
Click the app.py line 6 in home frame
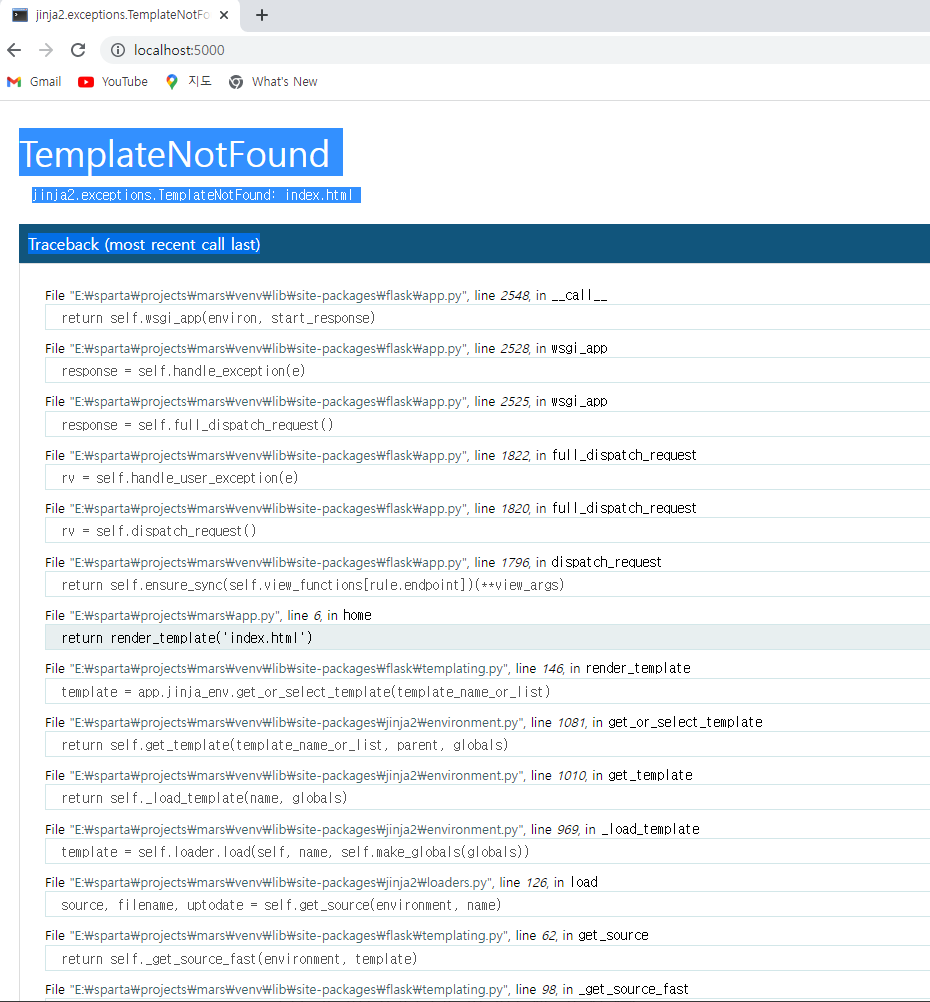click(208, 615)
